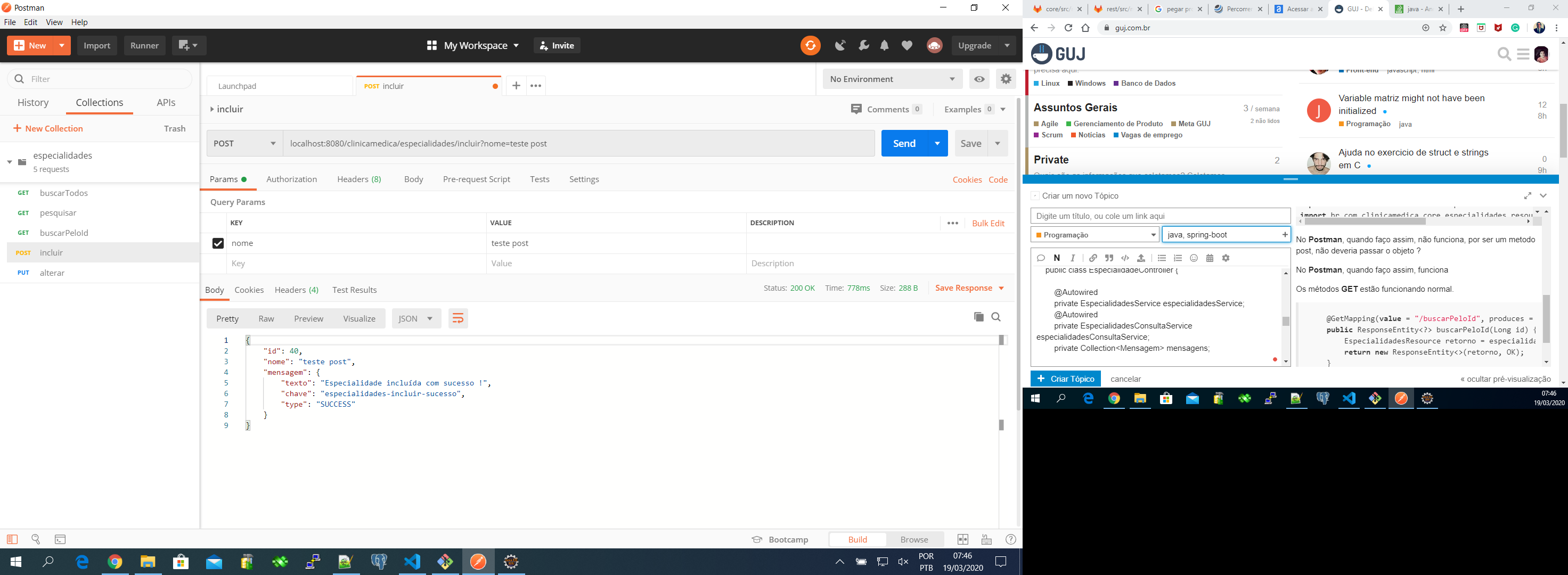The image size is (1568, 575).
Task: Toggle environment quick look eye icon
Action: click(979, 79)
